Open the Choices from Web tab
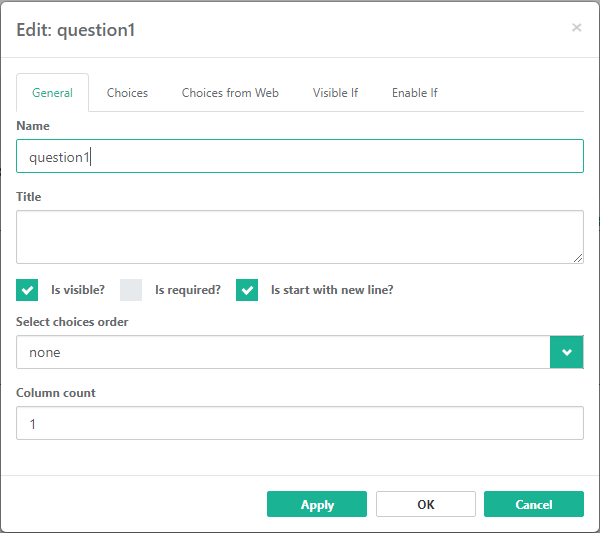Screen dimensions: 600x533 (x=230, y=93)
